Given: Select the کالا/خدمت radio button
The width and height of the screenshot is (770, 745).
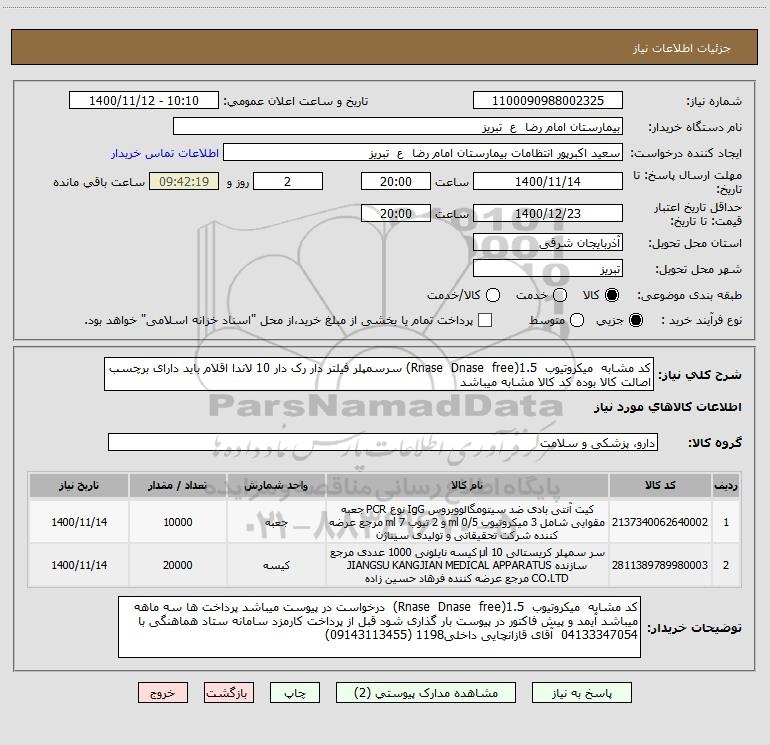Looking at the screenshot, I should (x=493, y=295).
